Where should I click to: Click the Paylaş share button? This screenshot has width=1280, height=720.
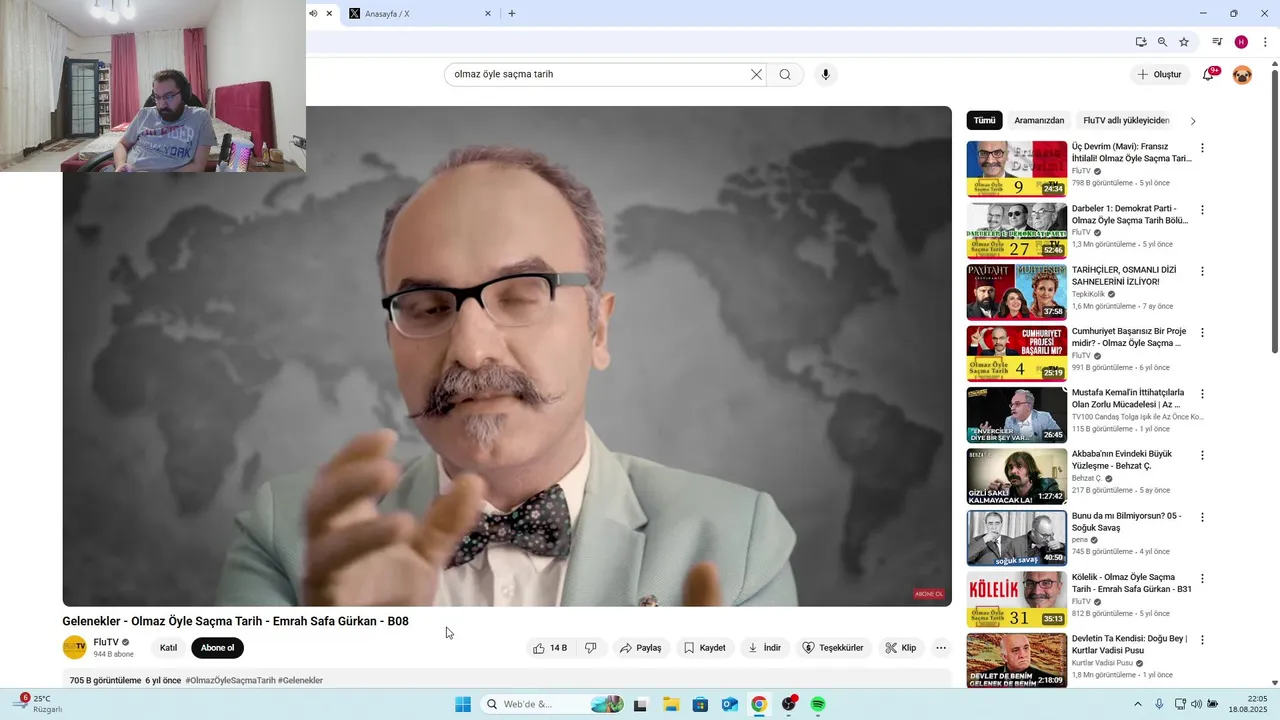[640, 648]
